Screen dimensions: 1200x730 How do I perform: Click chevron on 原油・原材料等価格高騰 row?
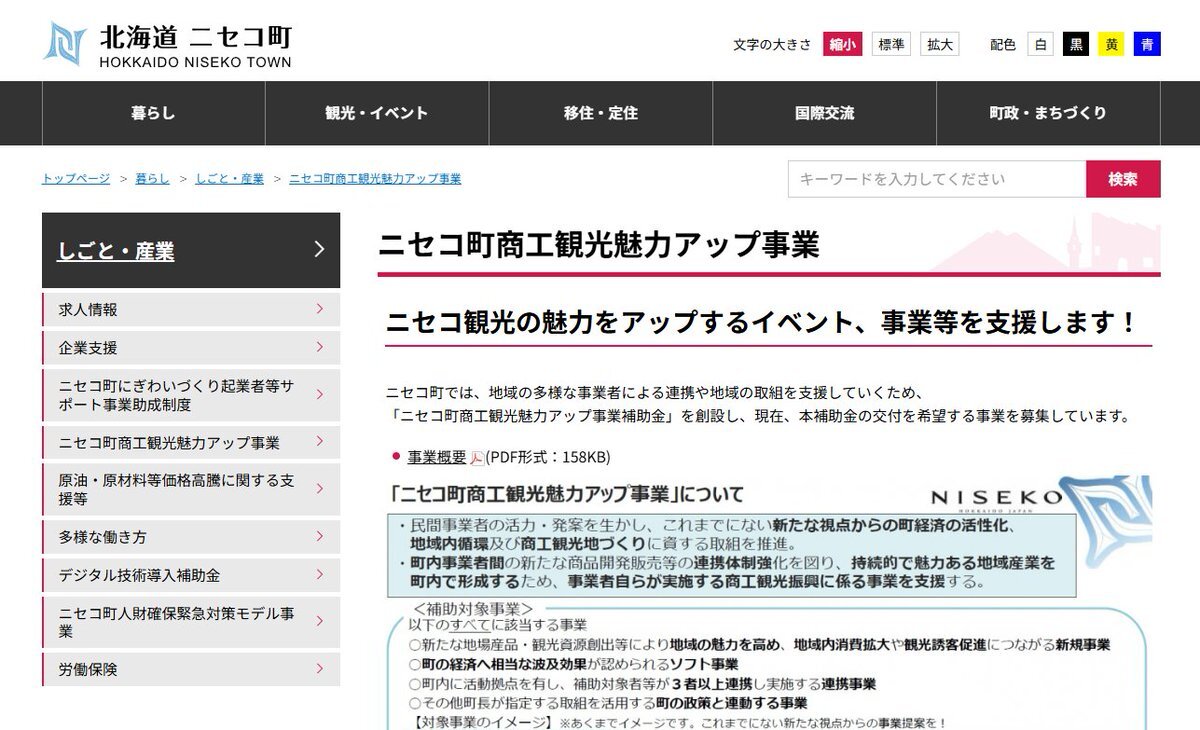(x=319, y=488)
